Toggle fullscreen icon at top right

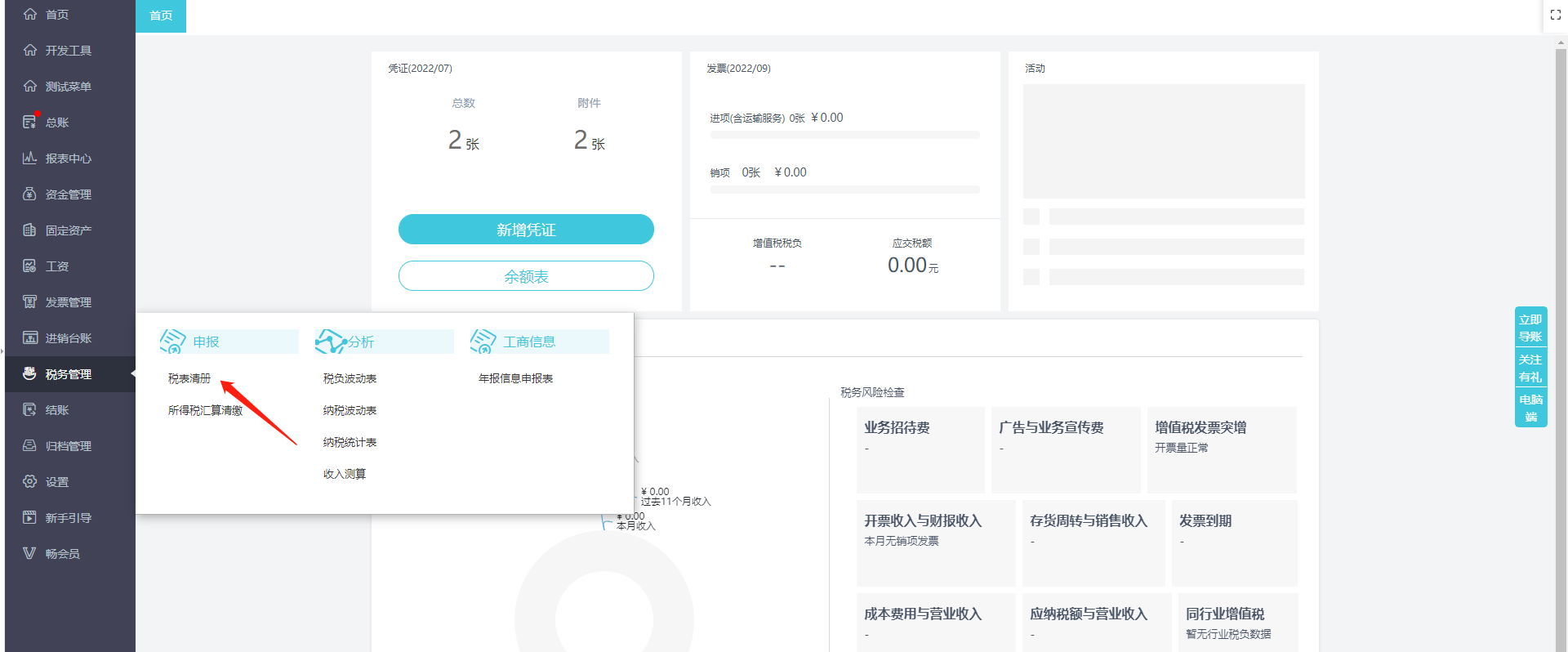click(1555, 15)
